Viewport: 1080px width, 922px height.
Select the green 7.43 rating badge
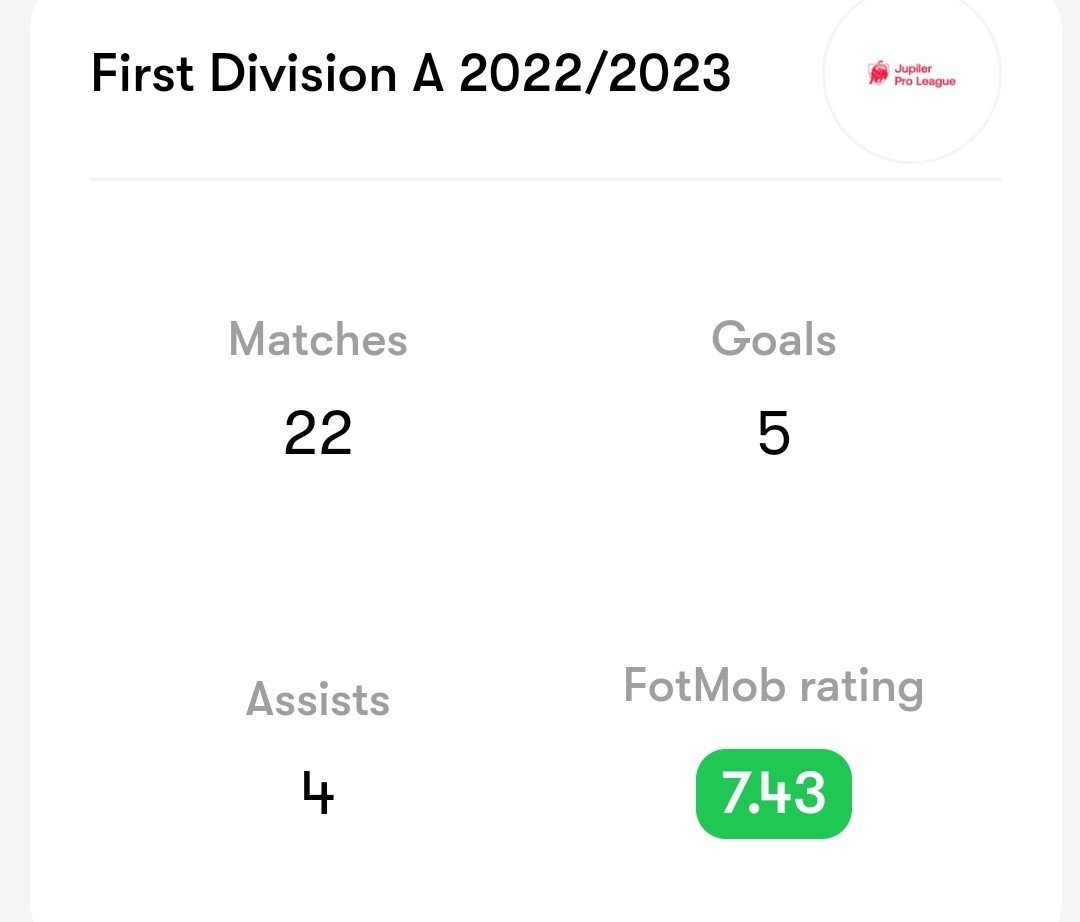pyautogui.click(x=773, y=793)
